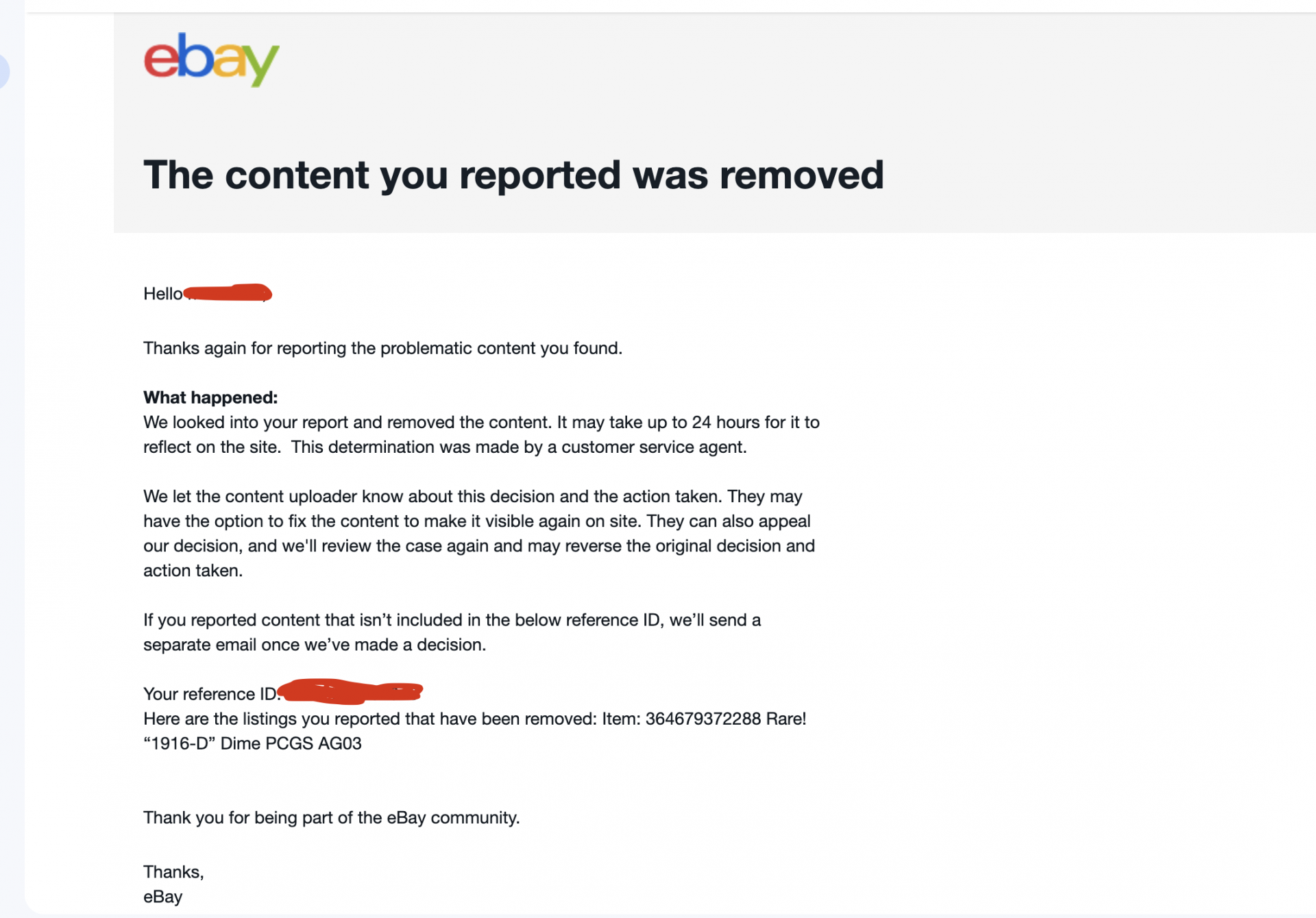The width and height of the screenshot is (1316, 918).
Task: Click the partial blue circle at left edge
Action: pyautogui.click(x=3, y=71)
